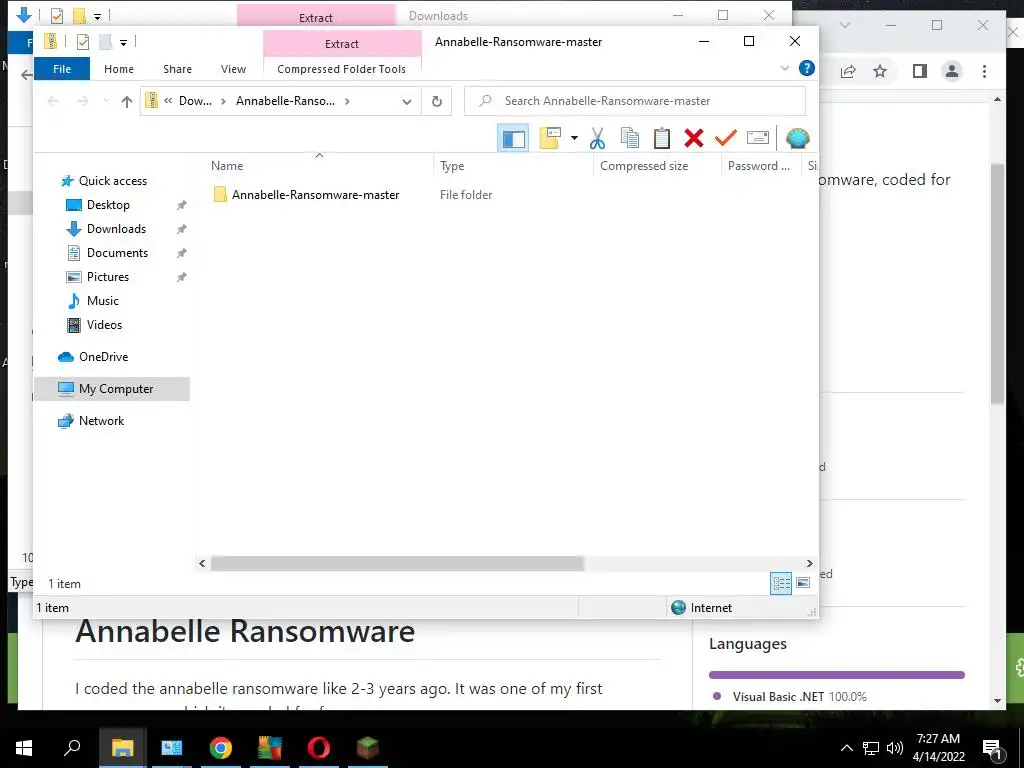Open Downloads in the navigation pane
Image resolution: width=1024 pixels, height=768 pixels.
tap(116, 229)
